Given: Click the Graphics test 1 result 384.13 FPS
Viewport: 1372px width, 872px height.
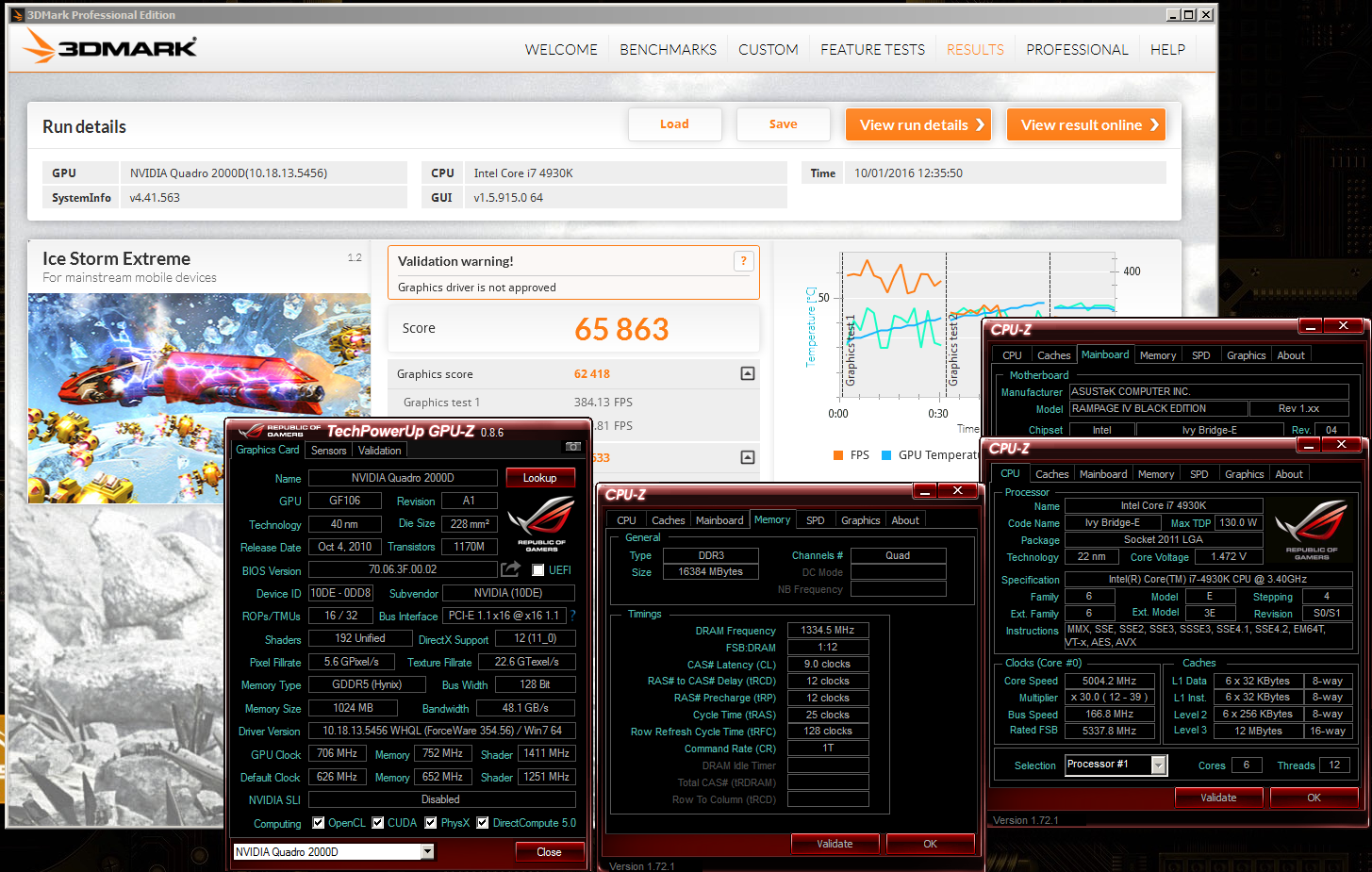Looking at the screenshot, I should pos(603,403).
